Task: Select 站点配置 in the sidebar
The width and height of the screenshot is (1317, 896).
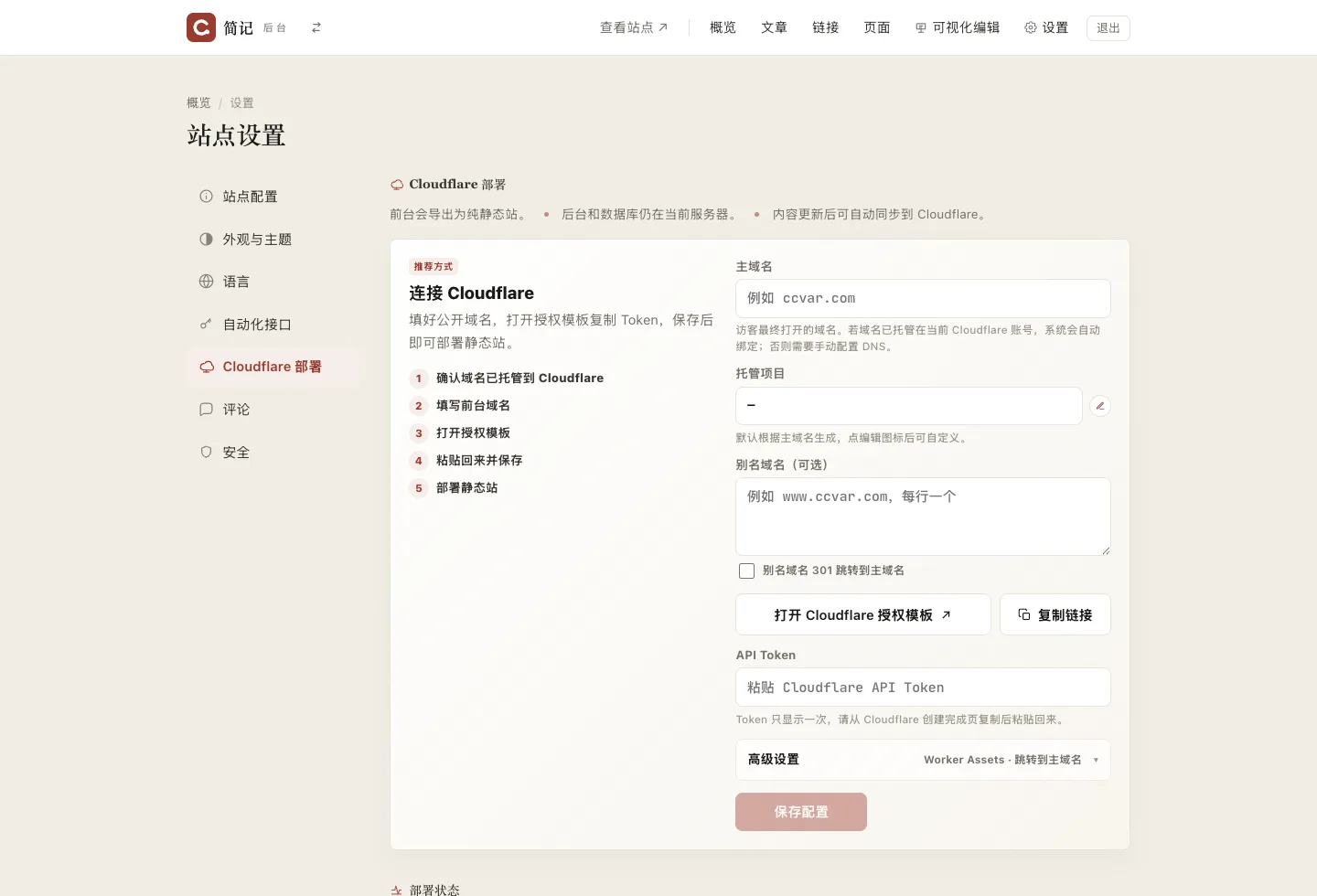Action: 274,197
